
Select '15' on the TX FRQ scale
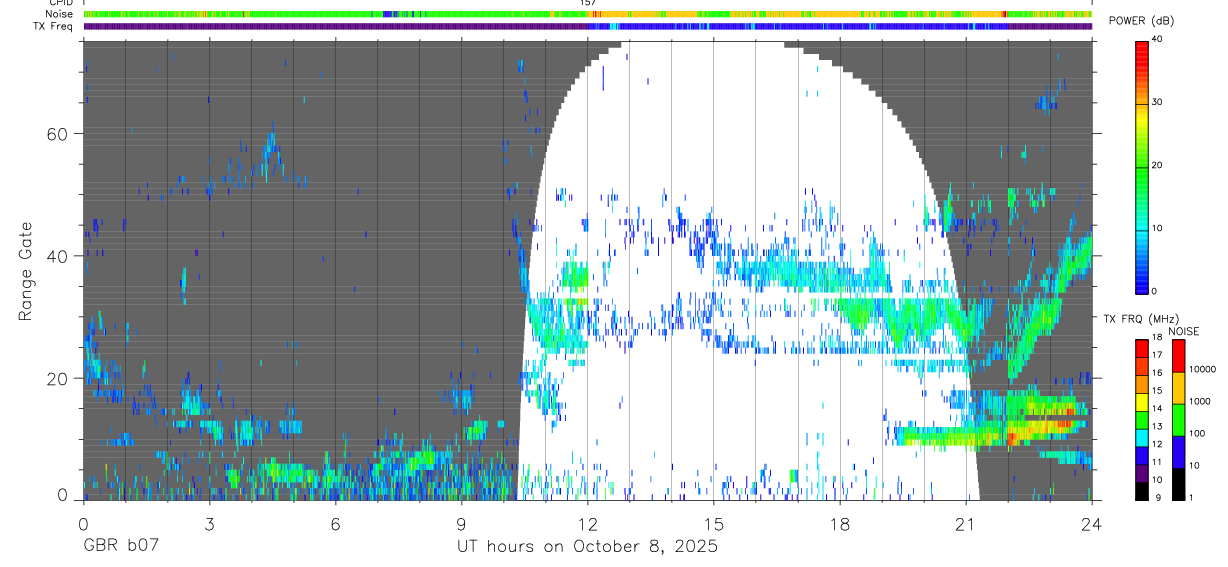[x=1157, y=392]
